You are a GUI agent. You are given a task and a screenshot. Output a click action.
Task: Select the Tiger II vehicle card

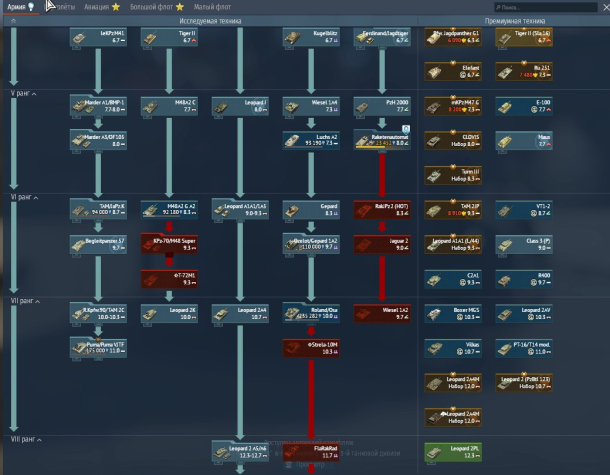click(168, 39)
